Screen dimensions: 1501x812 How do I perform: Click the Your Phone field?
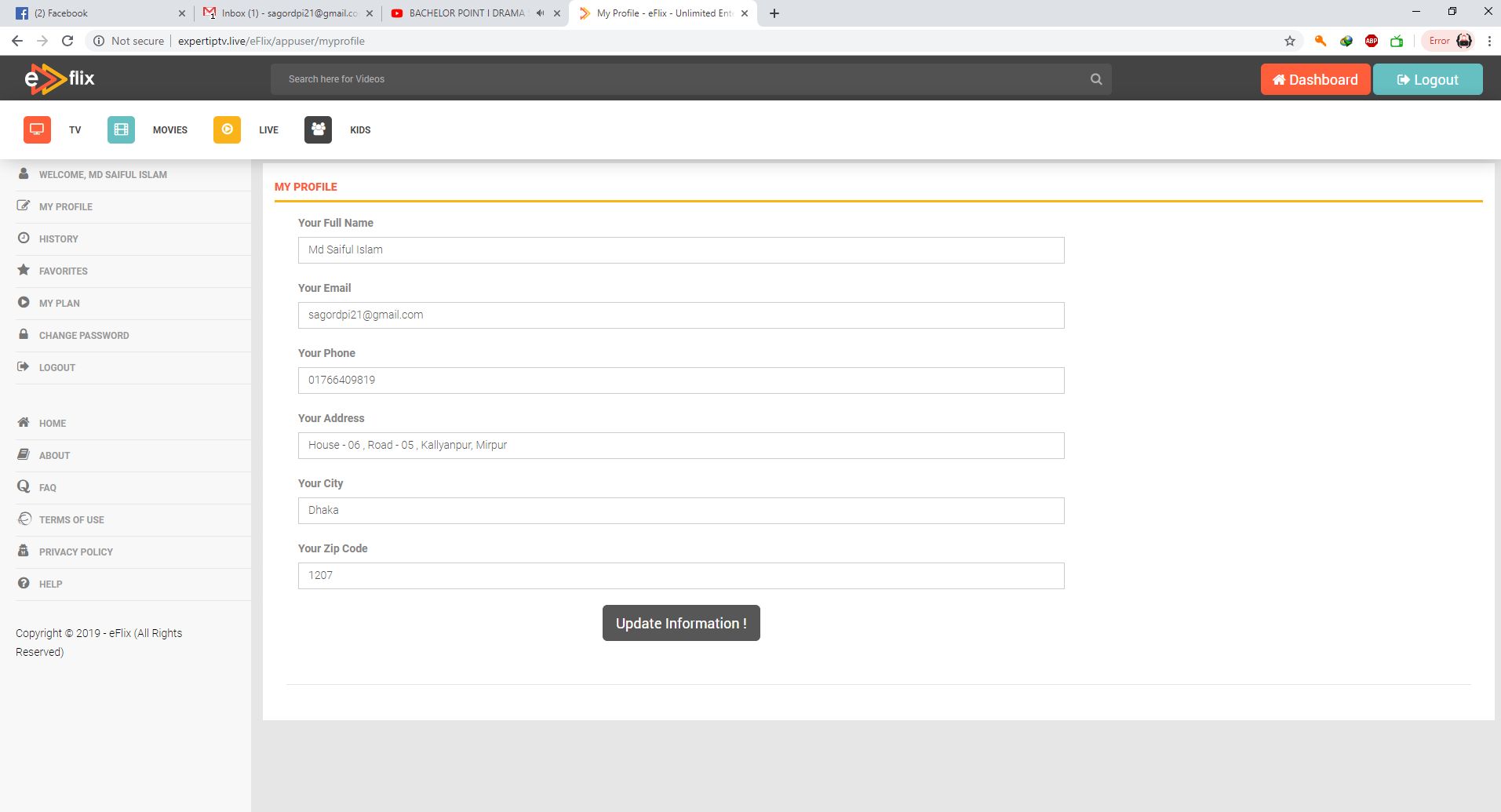tap(681, 381)
